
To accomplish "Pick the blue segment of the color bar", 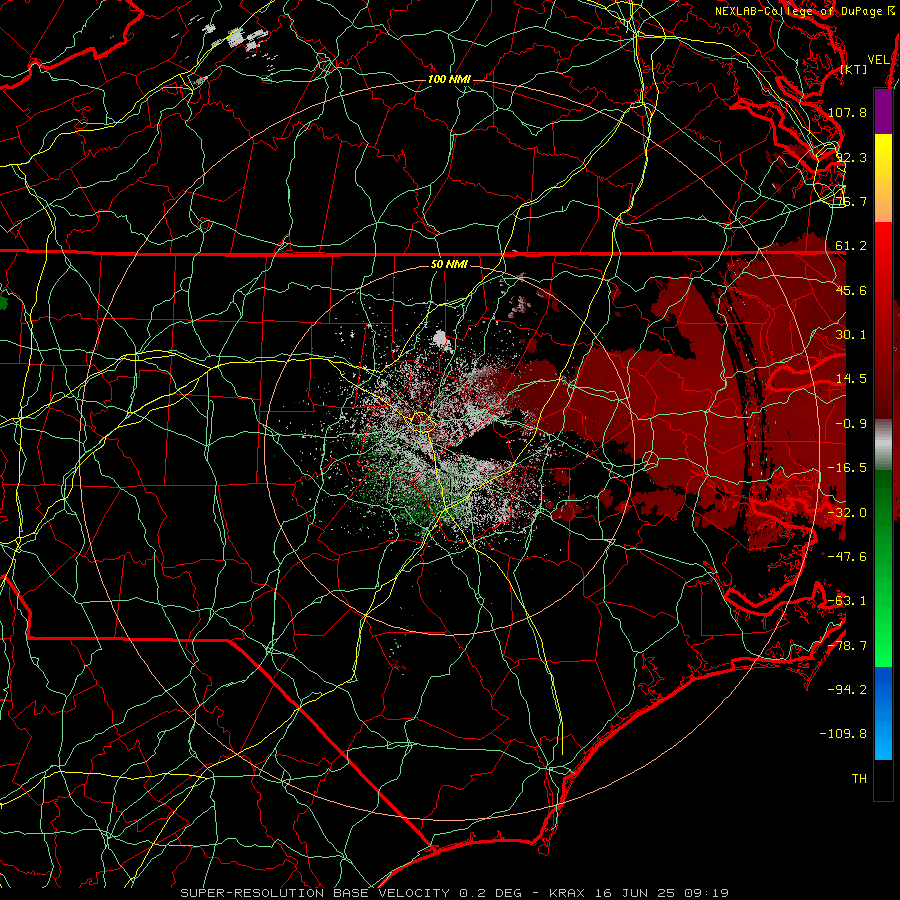I will pyautogui.click(x=883, y=713).
